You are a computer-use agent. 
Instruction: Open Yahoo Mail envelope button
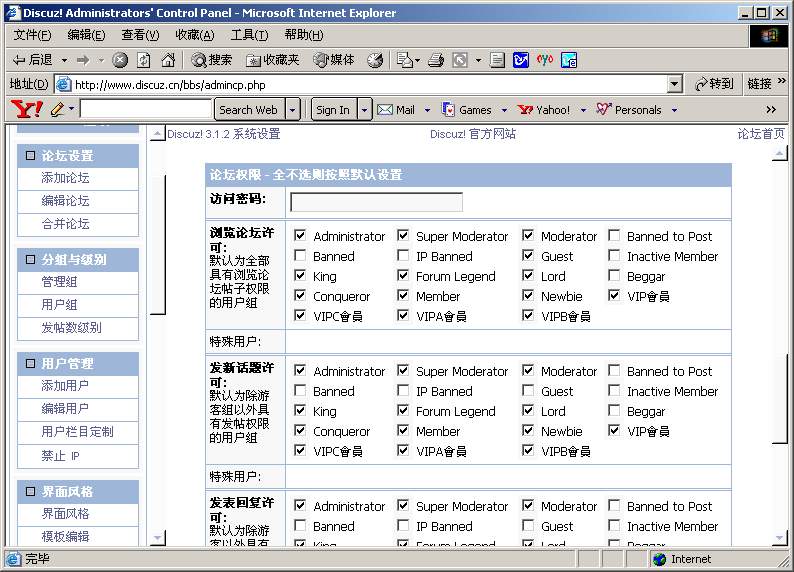pos(396,110)
